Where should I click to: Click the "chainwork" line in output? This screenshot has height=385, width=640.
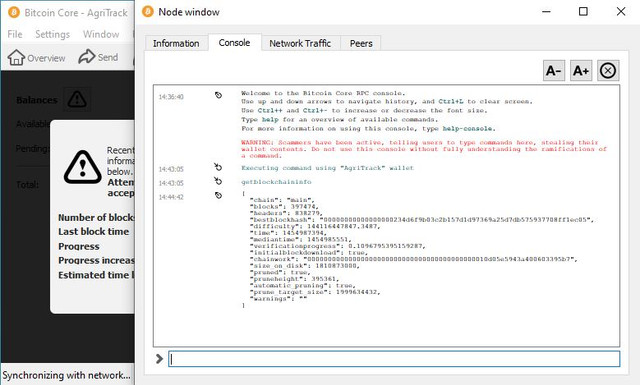click(x=413, y=259)
